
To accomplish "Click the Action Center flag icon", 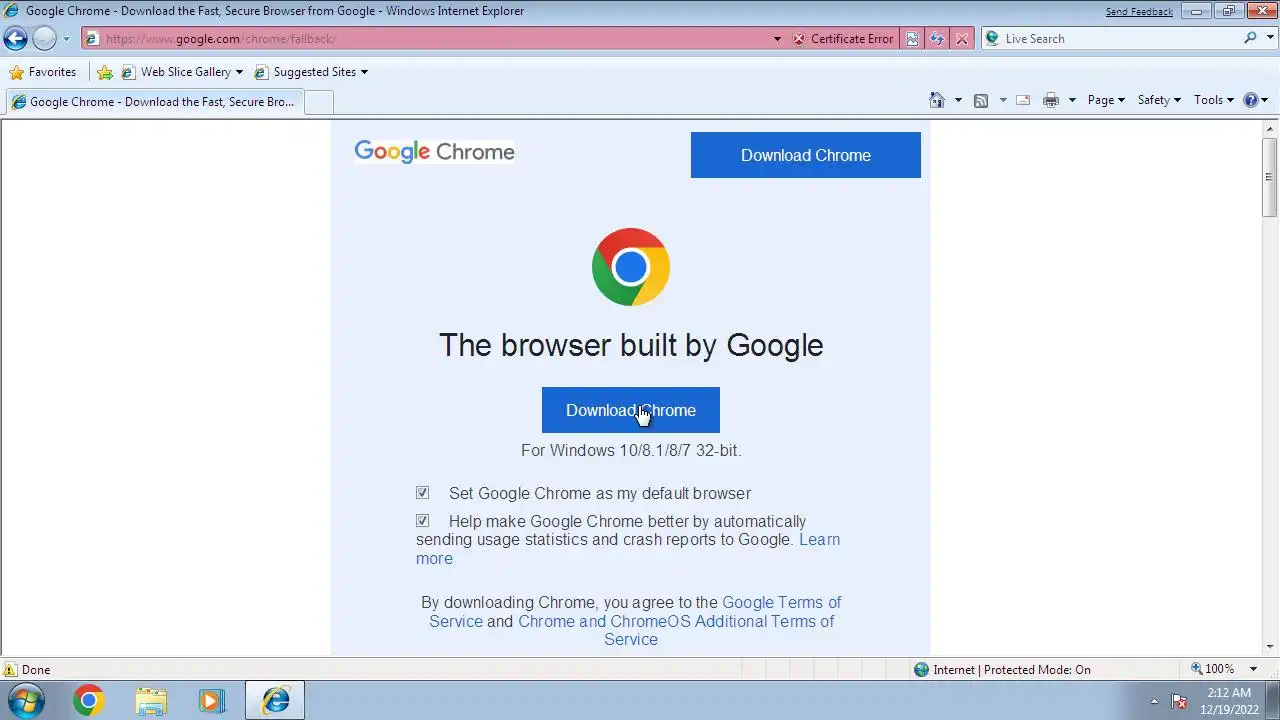I will [x=1179, y=701].
